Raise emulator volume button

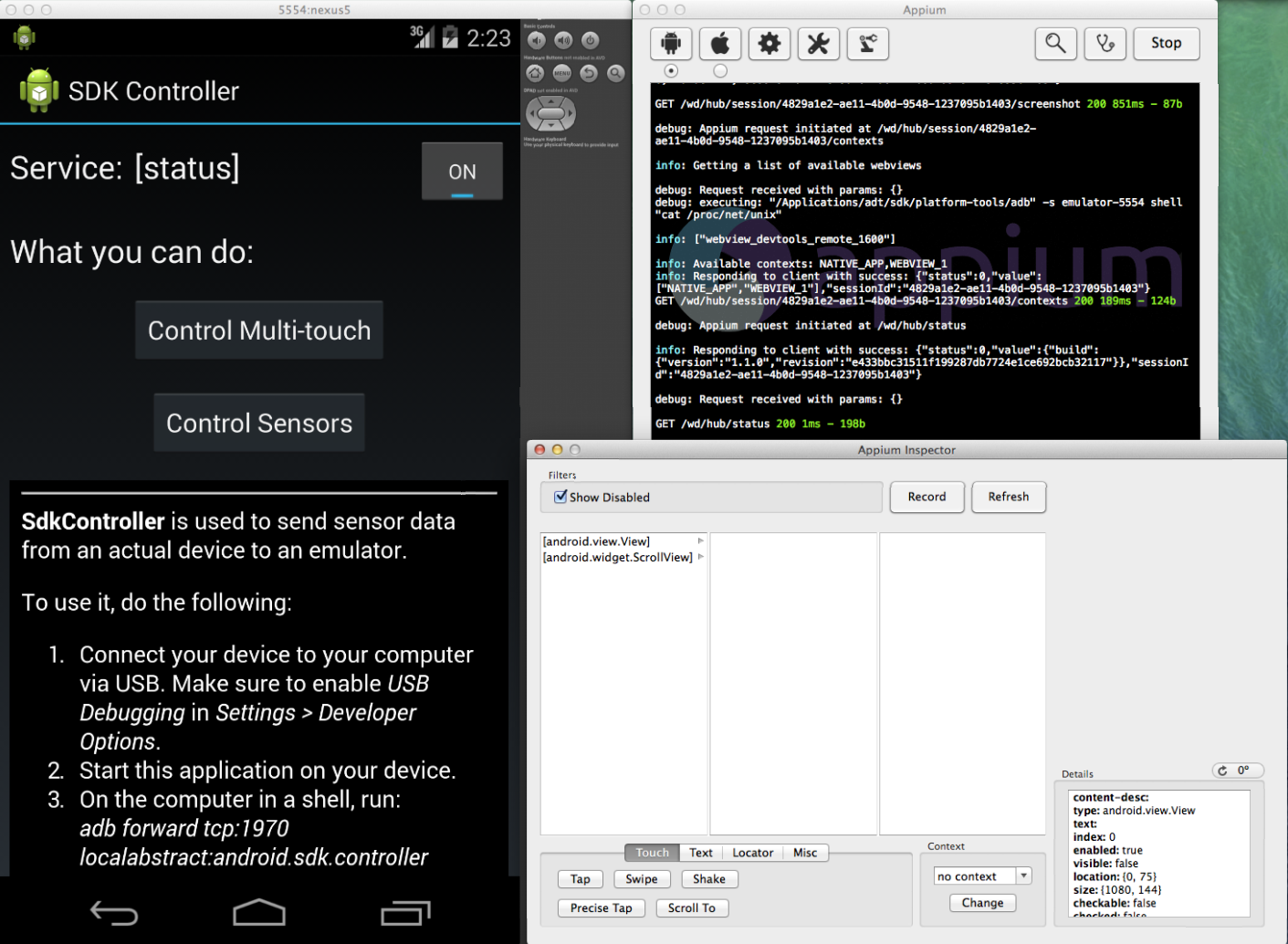(x=563, y=40)
